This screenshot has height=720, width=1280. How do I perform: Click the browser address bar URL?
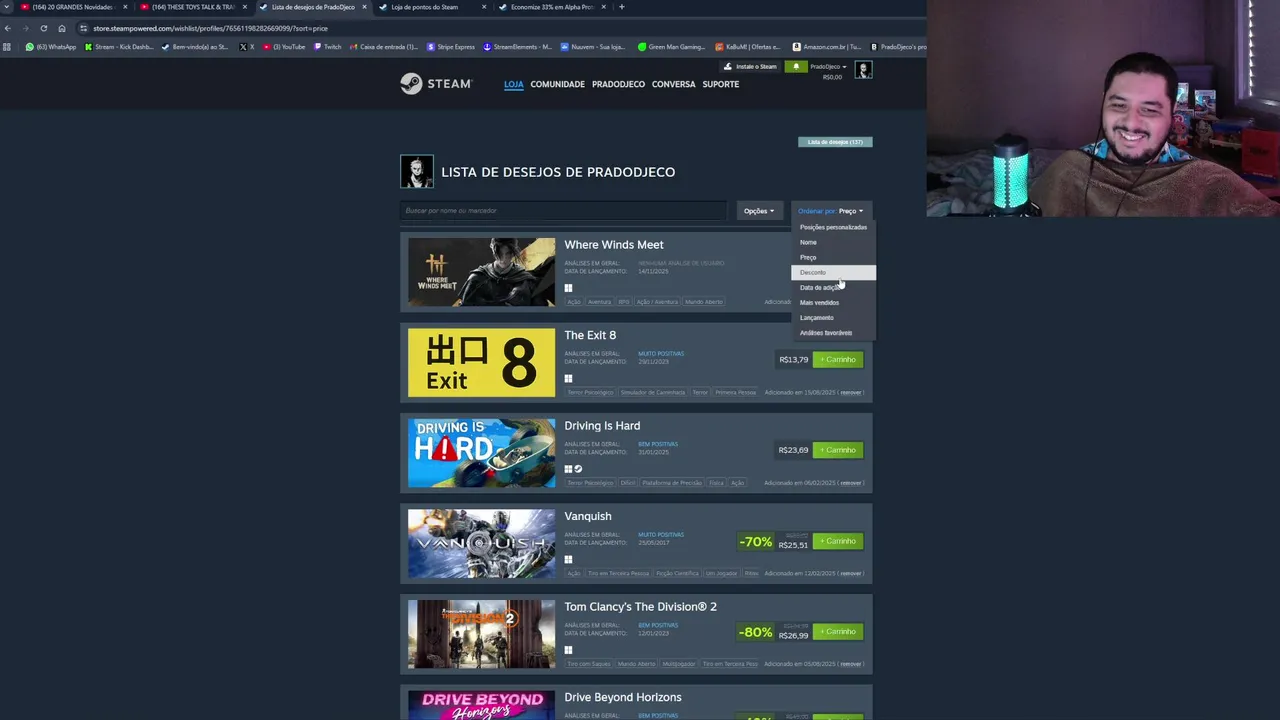(x=210, y=28)
